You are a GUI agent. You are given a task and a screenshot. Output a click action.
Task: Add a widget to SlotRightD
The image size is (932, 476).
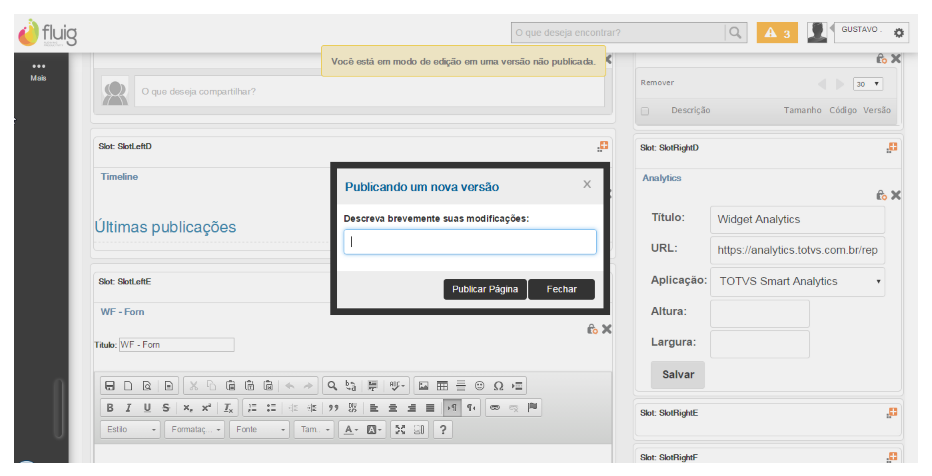click(x=892, y=147)
